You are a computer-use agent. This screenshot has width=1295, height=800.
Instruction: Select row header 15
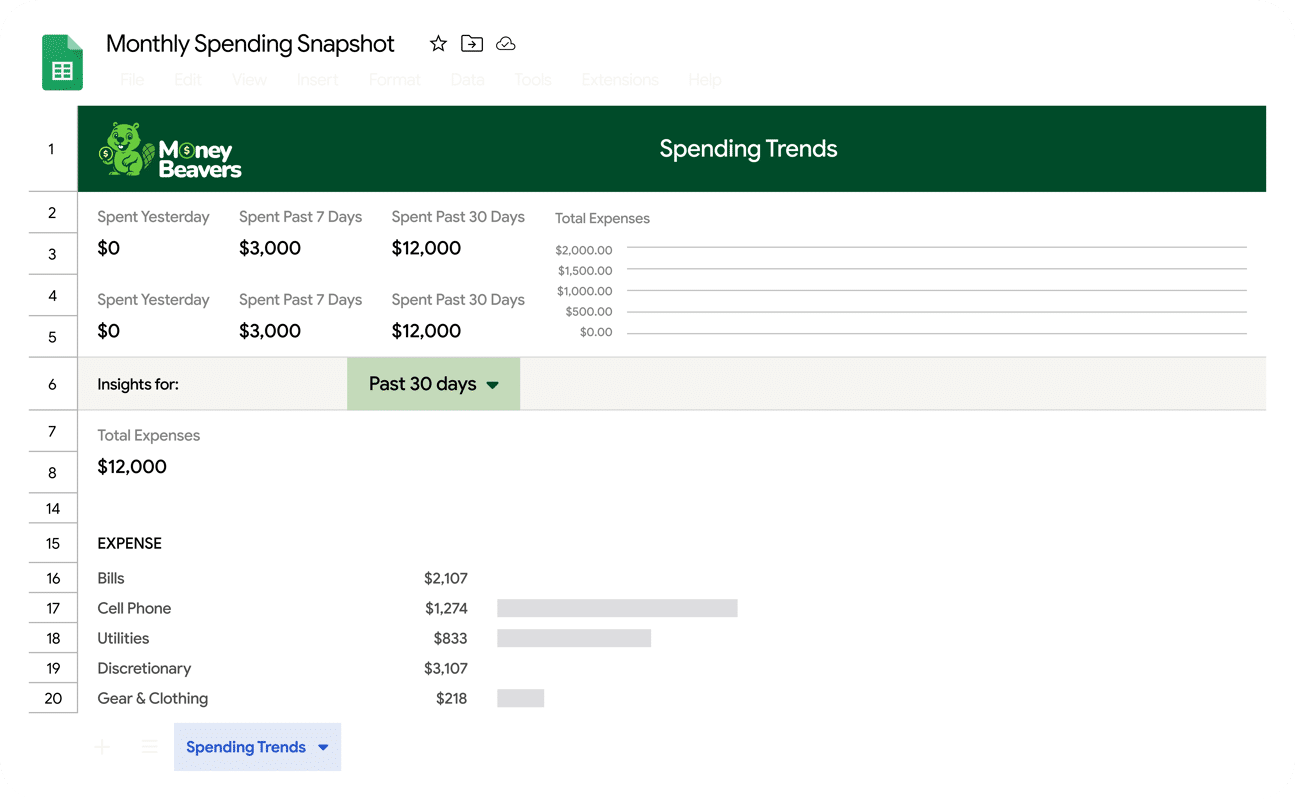click(52, 543)
